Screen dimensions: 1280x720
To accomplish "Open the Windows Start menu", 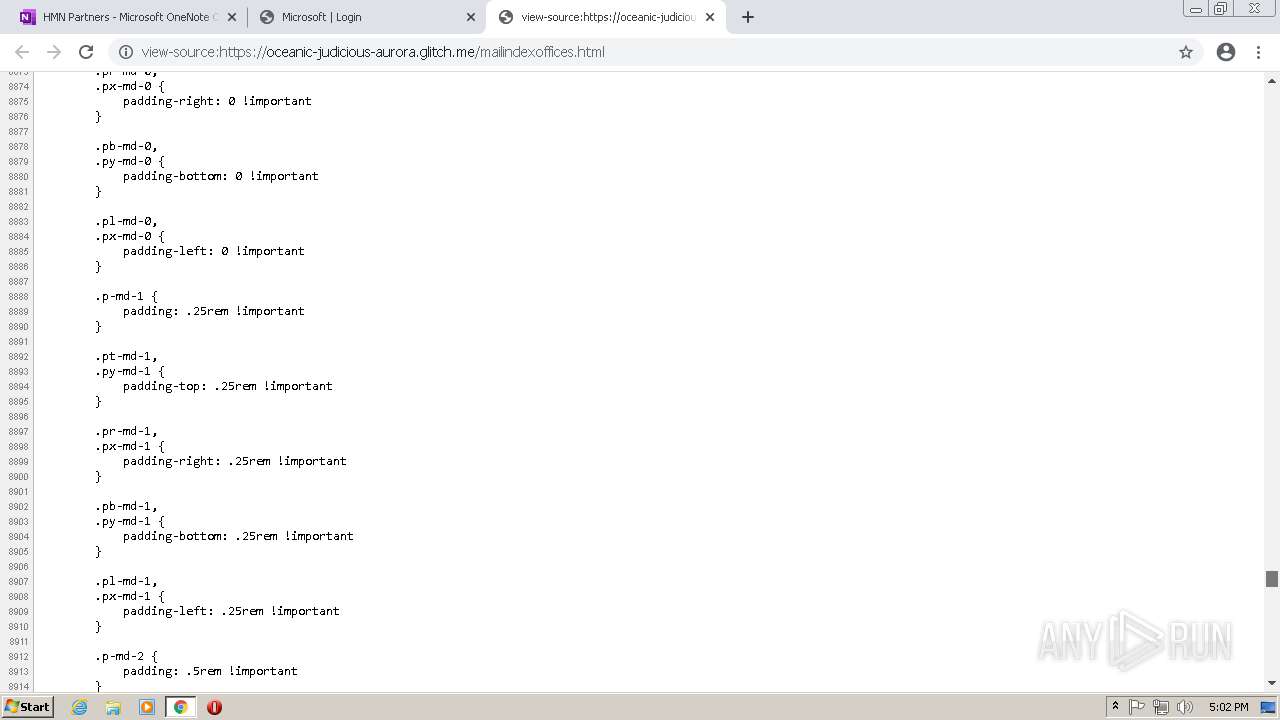I will [27, 707].
